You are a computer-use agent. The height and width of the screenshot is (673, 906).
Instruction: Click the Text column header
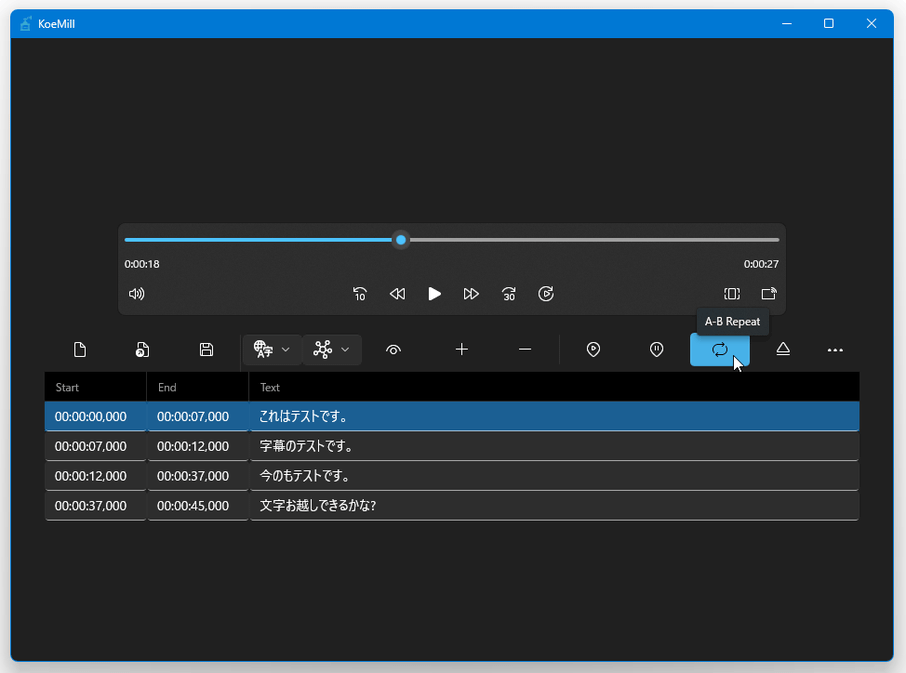pos(553,387)
